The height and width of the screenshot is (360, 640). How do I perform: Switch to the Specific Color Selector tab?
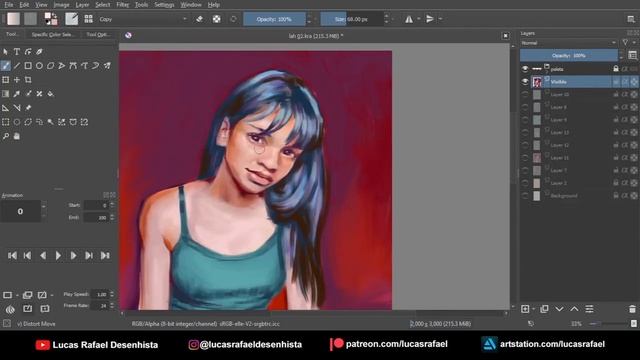52,35
